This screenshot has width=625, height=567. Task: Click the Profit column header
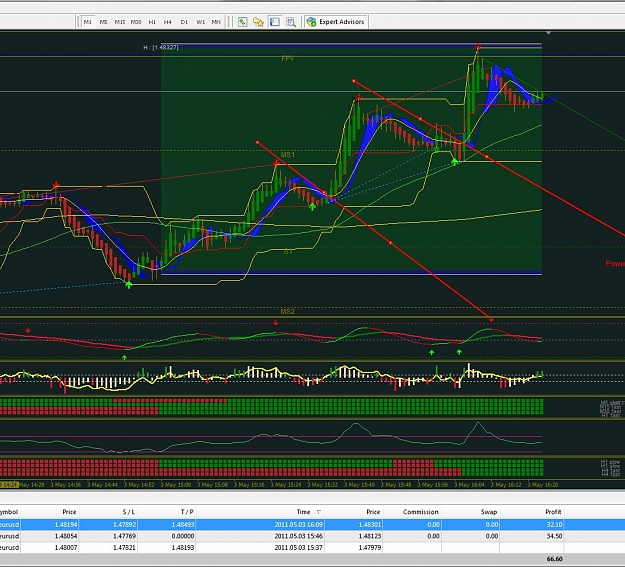pos(553,512)
